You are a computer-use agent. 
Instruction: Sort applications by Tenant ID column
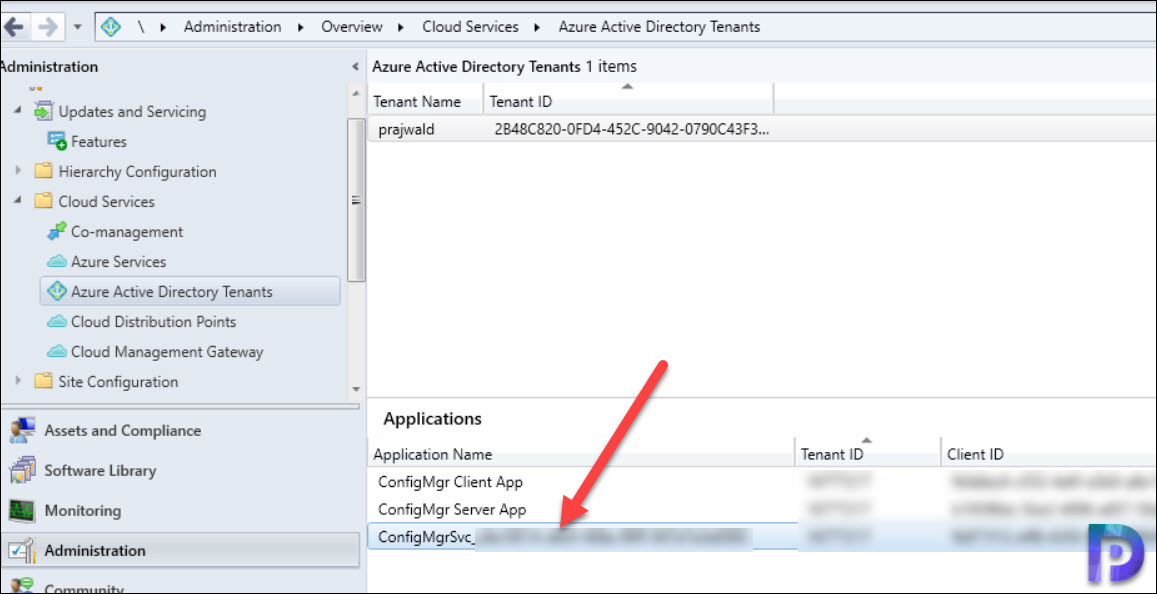click(x=868, y=455)
